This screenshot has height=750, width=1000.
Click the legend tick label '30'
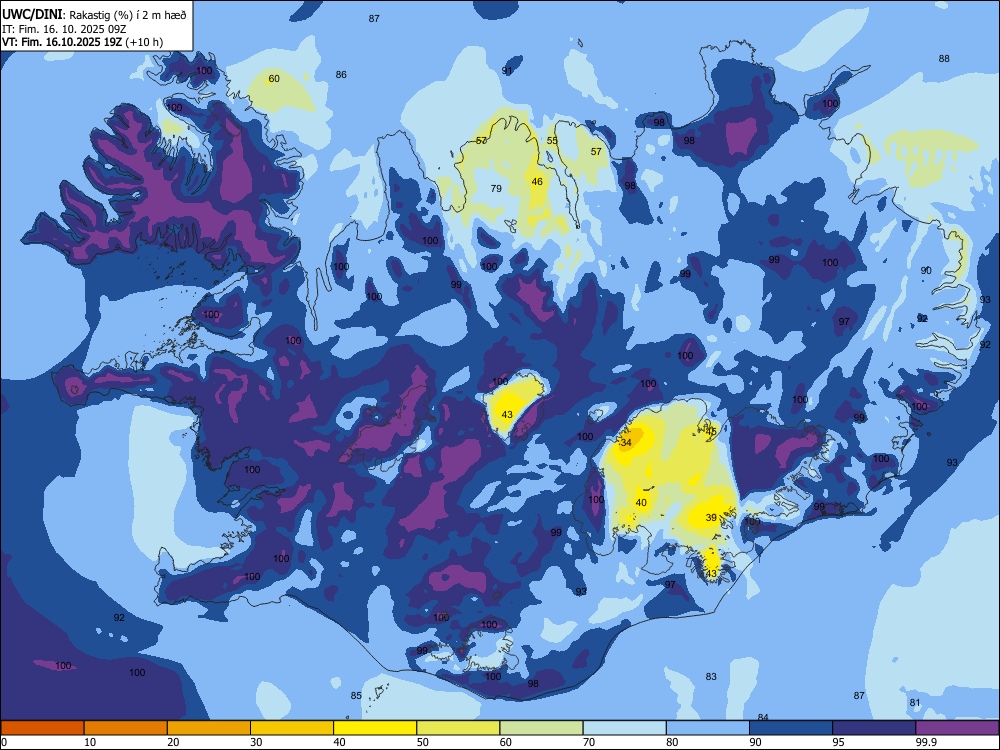256,742
